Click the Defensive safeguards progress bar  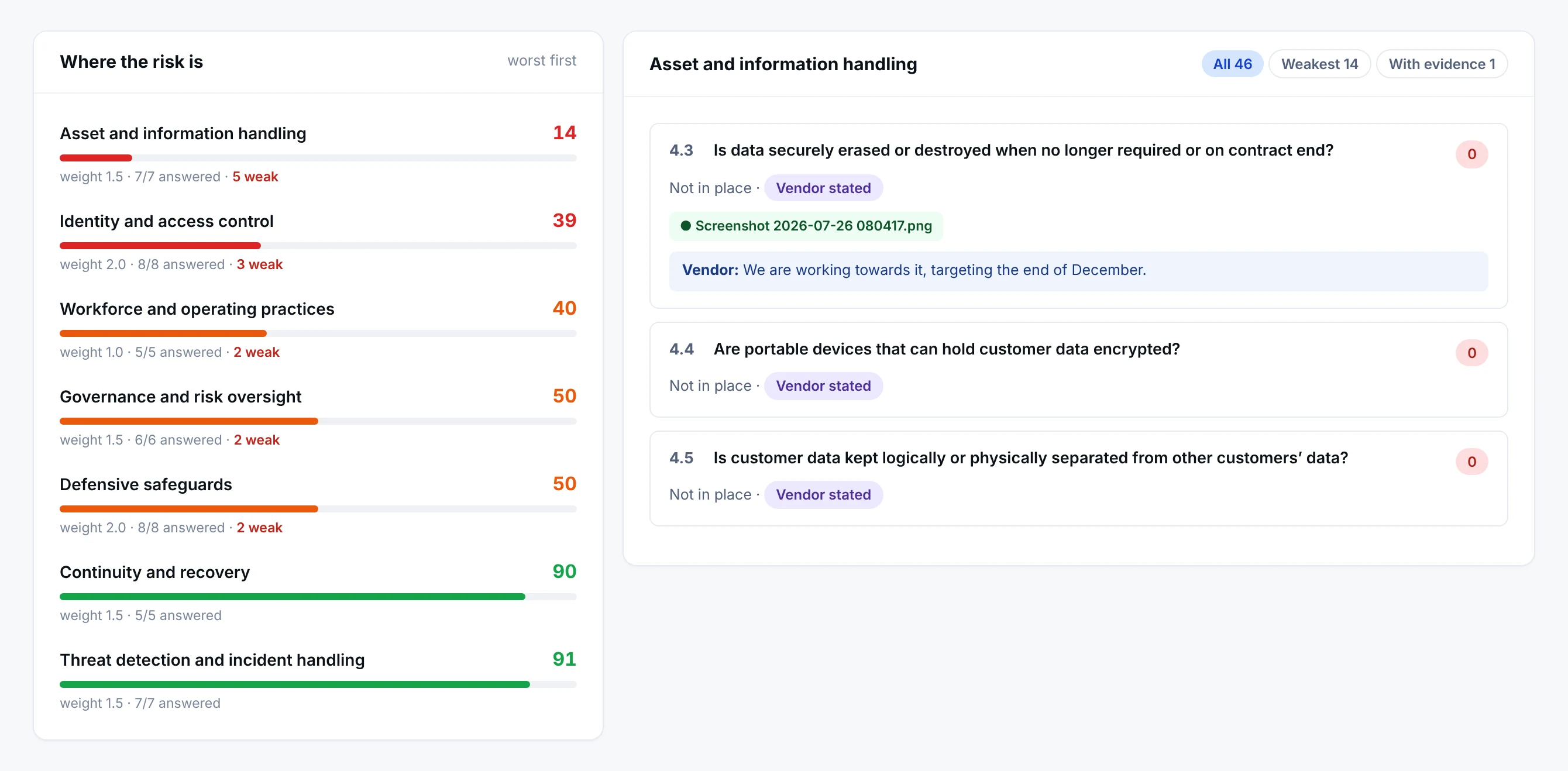(x=318, y=509)
